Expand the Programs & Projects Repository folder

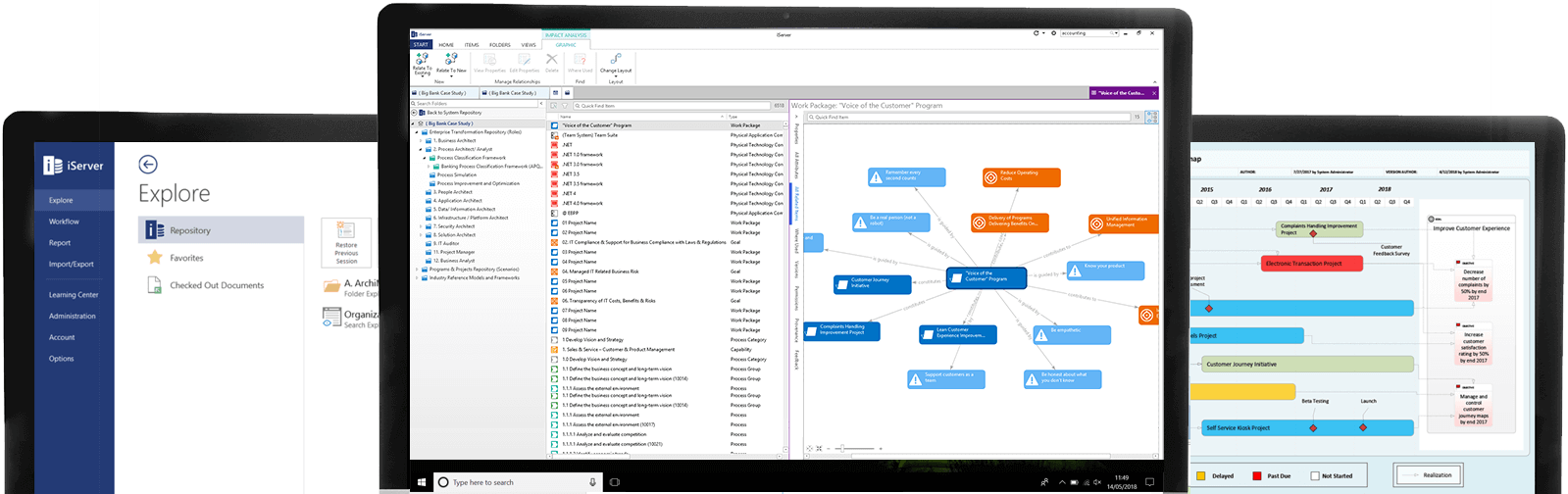click(x=417, y=269)
